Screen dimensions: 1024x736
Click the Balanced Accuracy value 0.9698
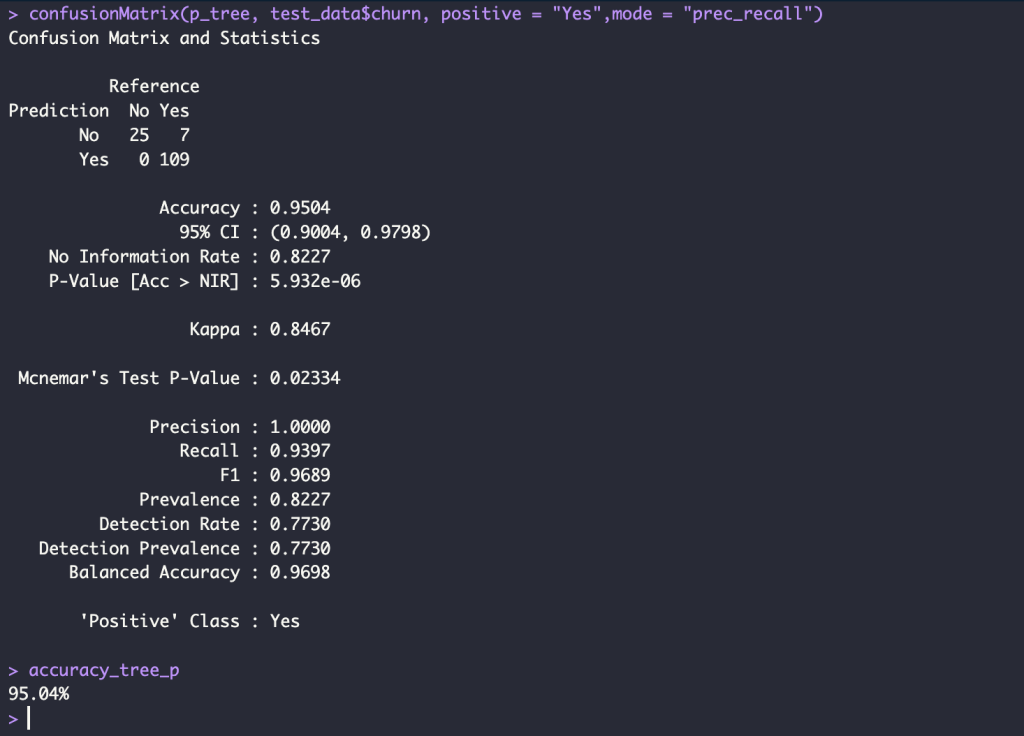300,573
